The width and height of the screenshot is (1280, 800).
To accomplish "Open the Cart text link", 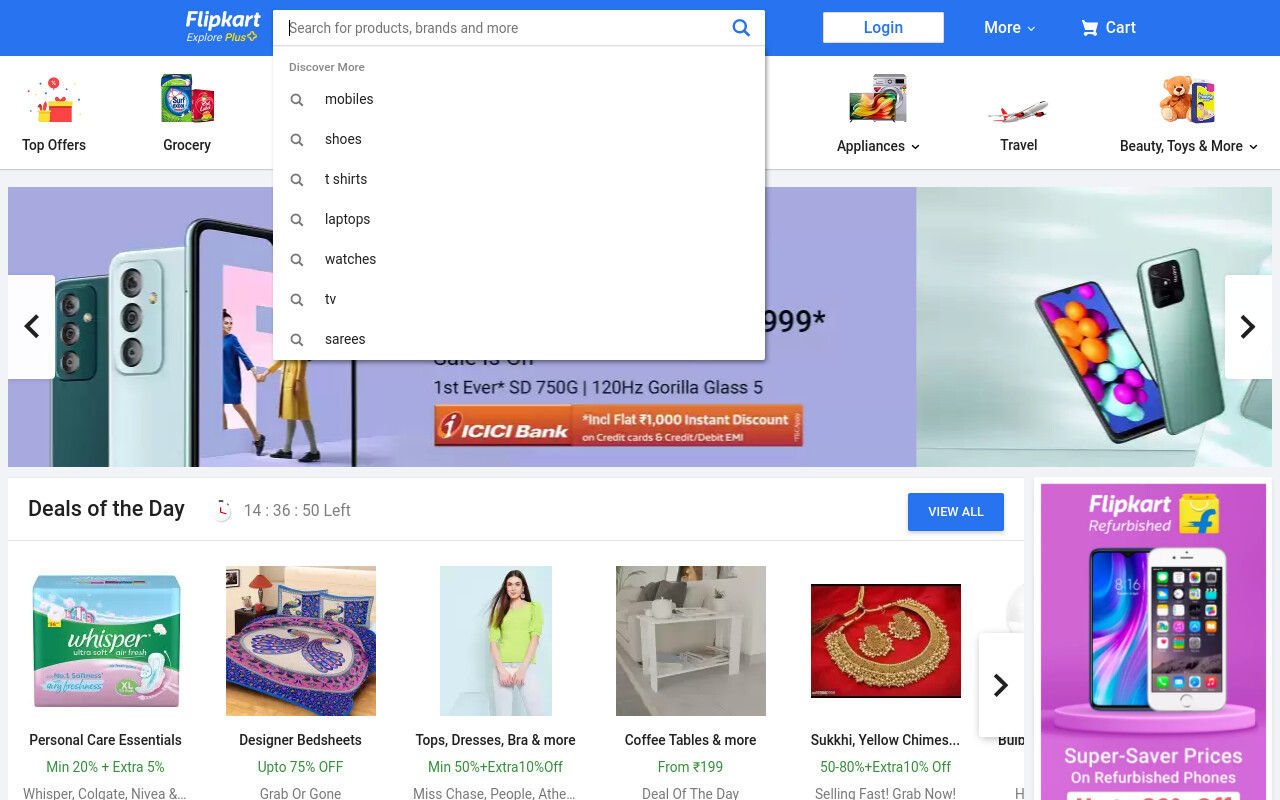I will (1120, 28).
